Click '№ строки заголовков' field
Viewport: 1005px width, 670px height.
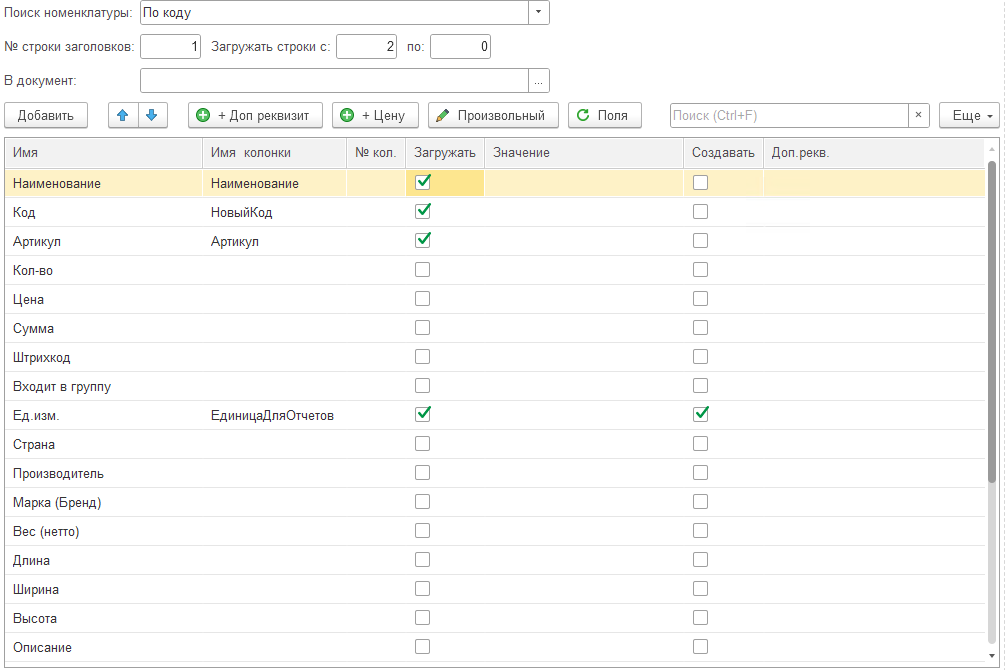[170, 46]
